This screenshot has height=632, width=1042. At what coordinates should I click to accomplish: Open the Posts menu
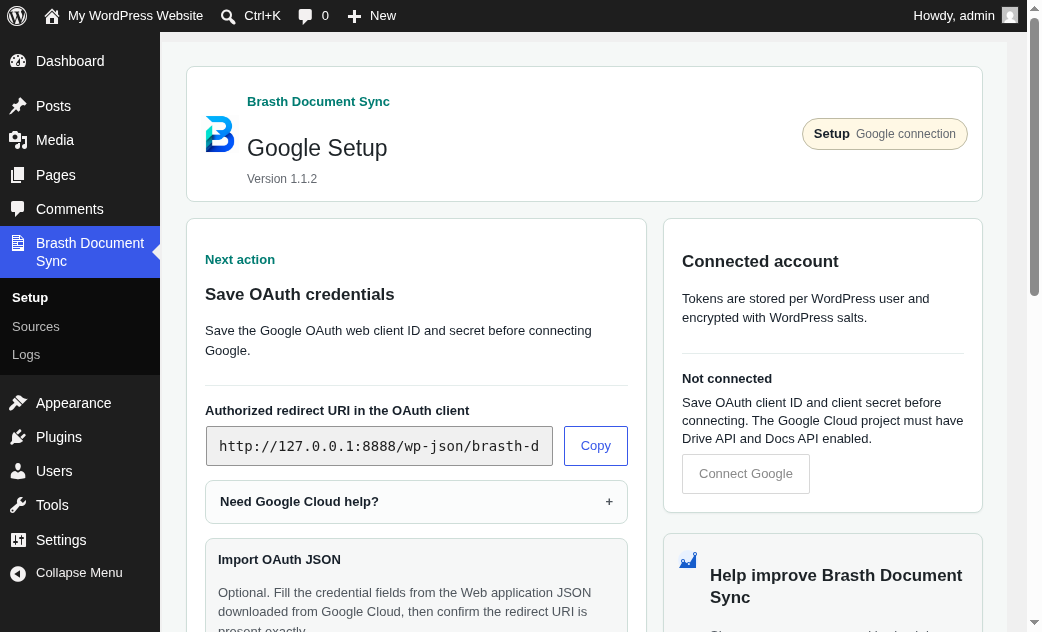(x=80, y=106)
